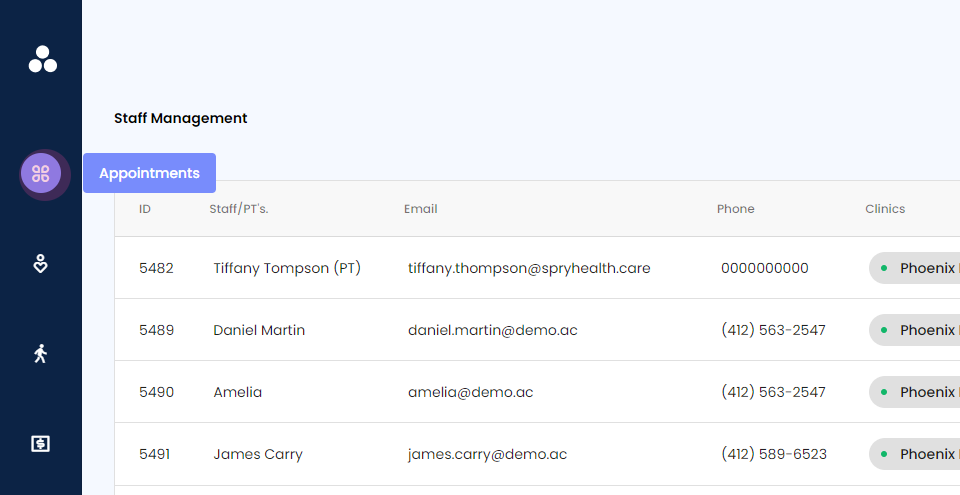Click the Email column header
The width and height of the screenshot is (960, 495).
pyautogui.click(x=421, y=209)
